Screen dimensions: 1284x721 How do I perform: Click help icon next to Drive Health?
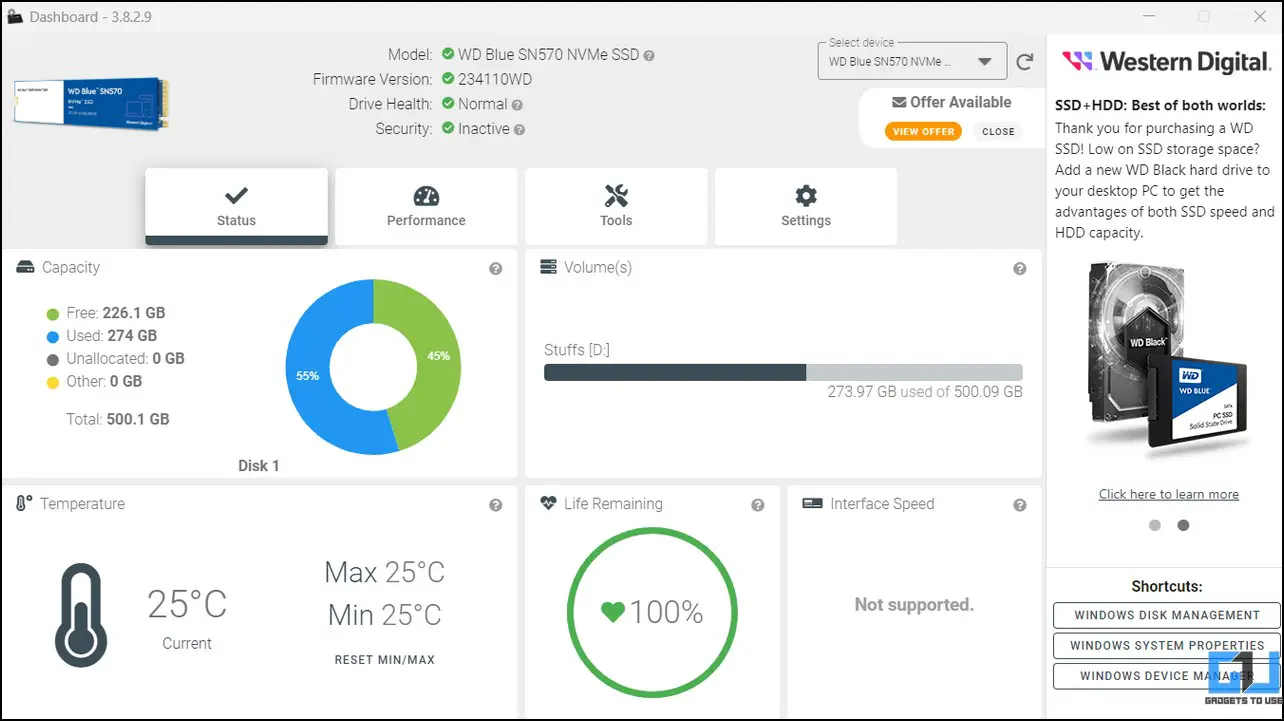518,105
